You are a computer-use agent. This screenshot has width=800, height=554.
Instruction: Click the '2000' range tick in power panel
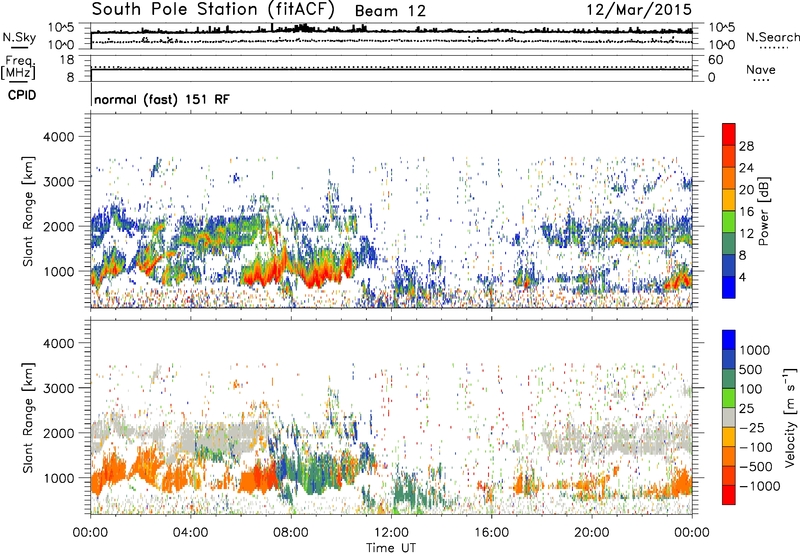(59, 226)
